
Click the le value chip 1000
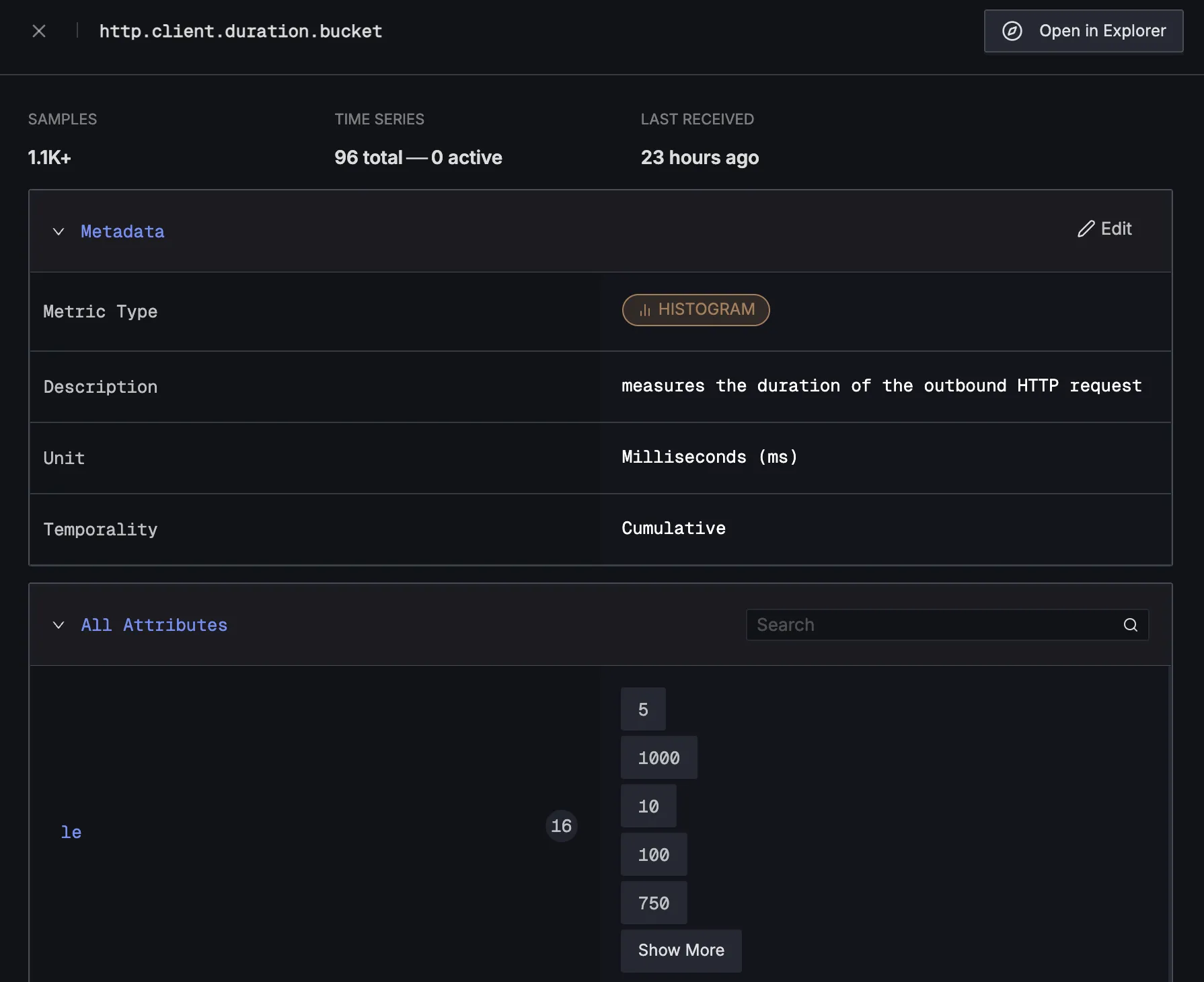pyautogui.click(x=659, y=757)
